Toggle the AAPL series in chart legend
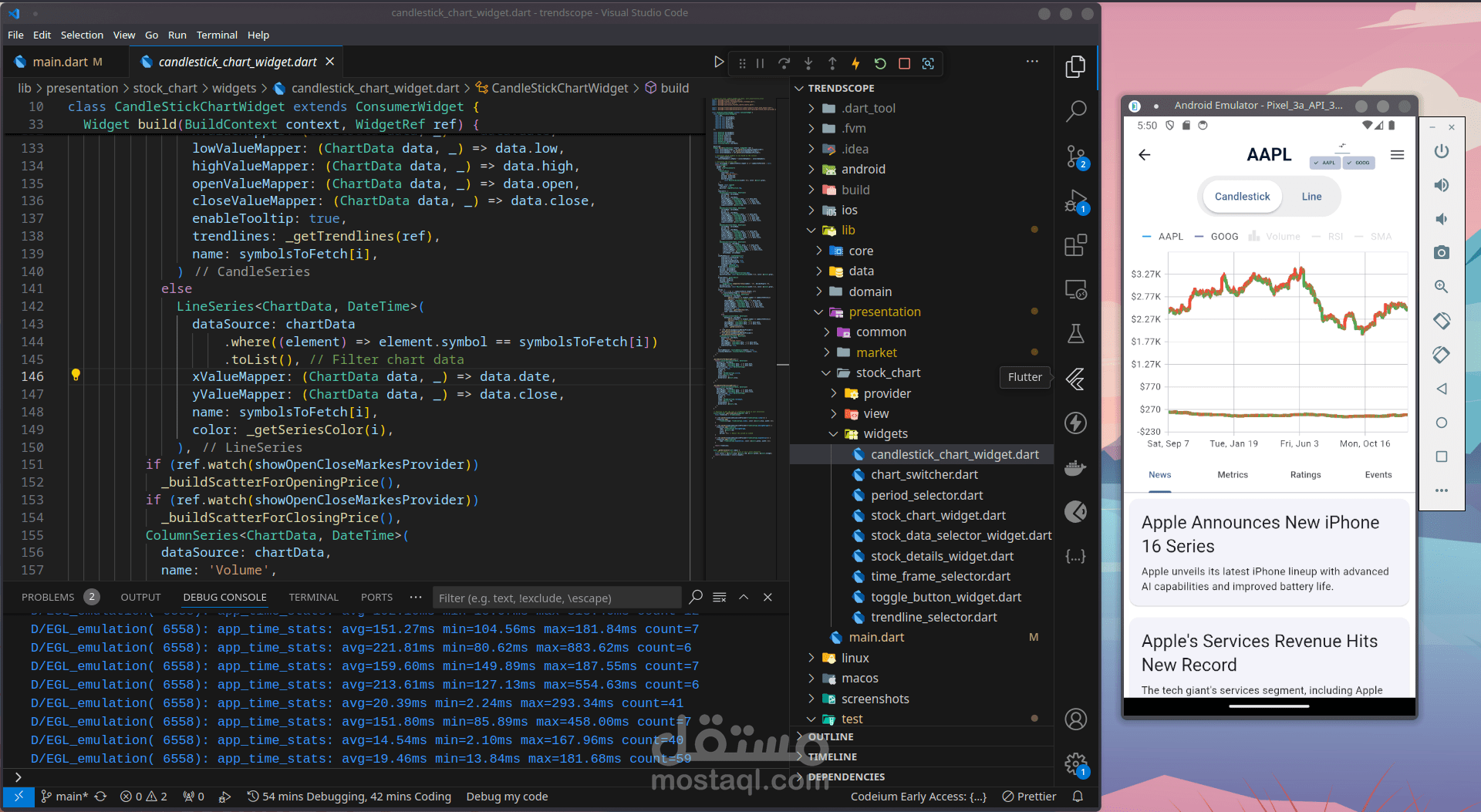1481x812 pixels. (x=1162, y=237)
